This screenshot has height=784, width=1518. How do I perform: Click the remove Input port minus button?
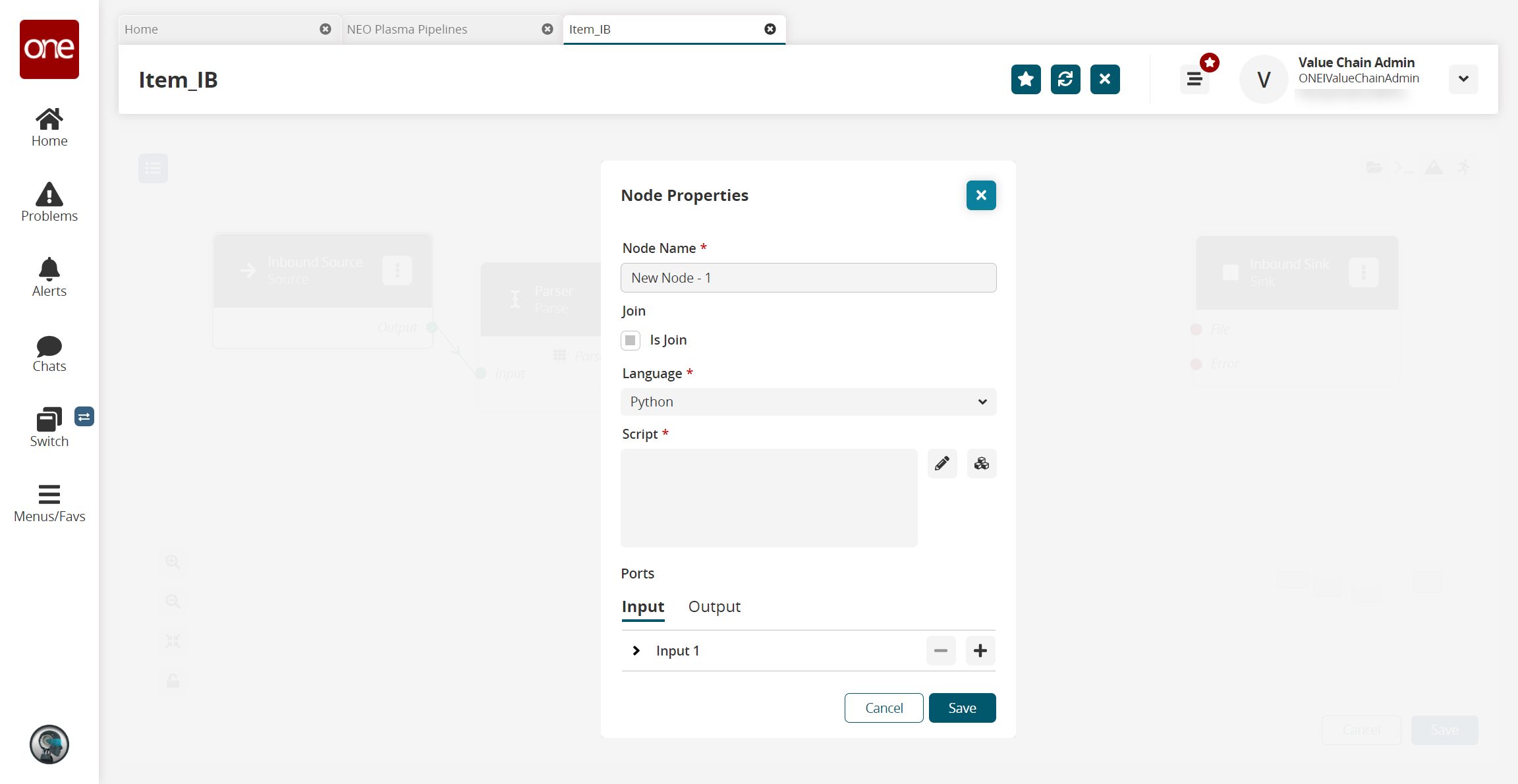[941, 650]
